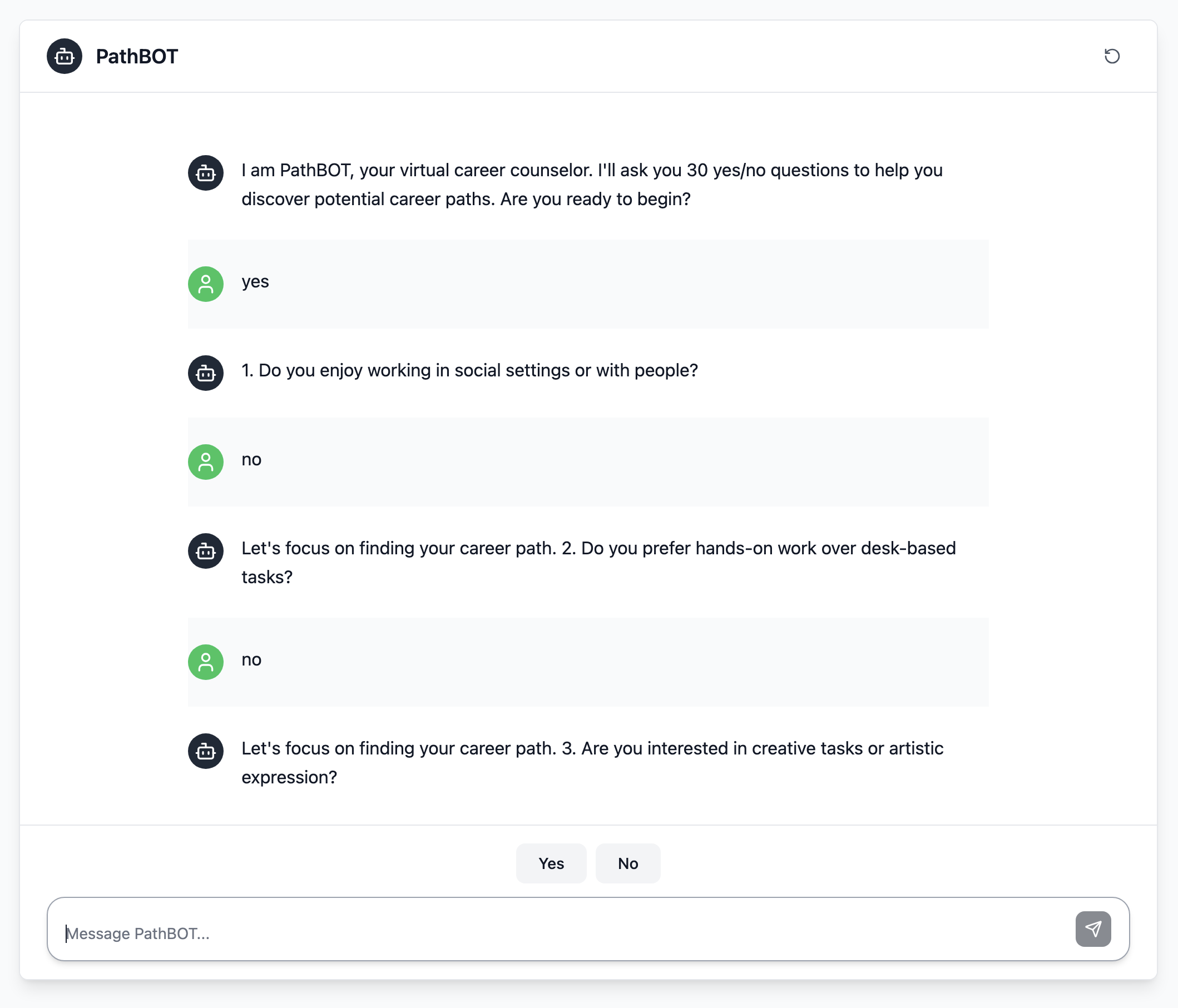Screen dimensions: 1178x1008
Task: Click the user avatar beside the first 'no' answer
Action: coord(205,462)
